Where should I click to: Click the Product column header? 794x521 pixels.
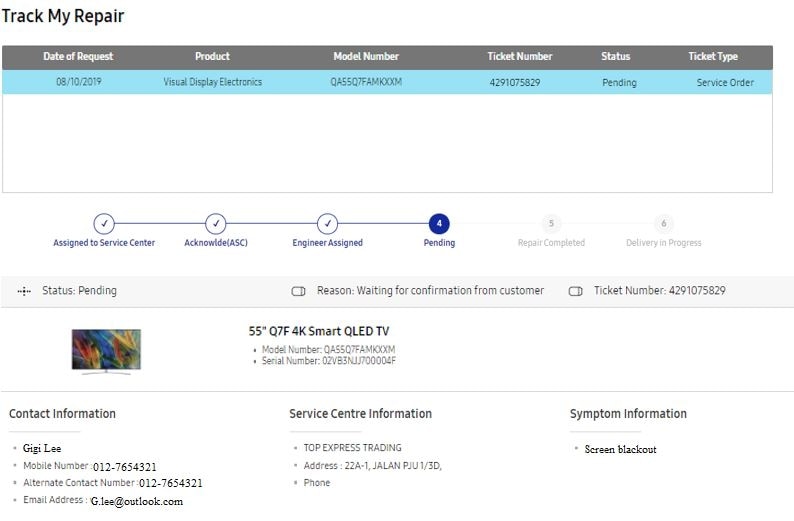click(212, 56)
